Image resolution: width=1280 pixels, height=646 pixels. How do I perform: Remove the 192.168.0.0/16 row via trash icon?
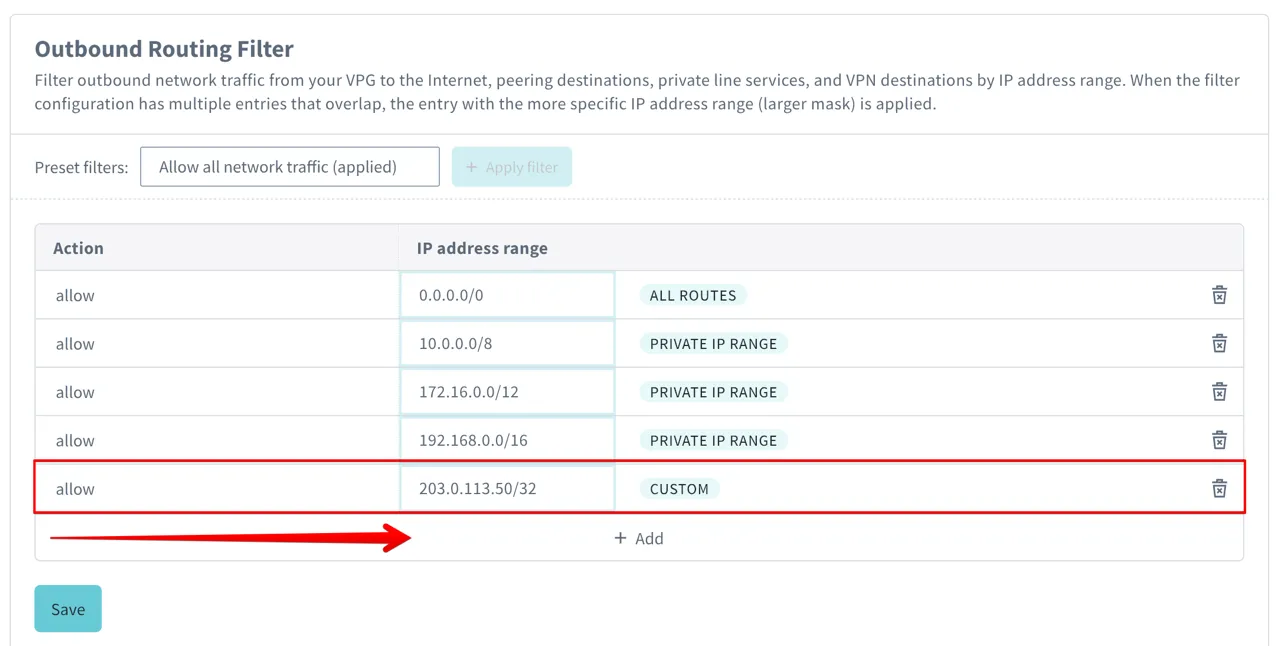pos(1219,440)
